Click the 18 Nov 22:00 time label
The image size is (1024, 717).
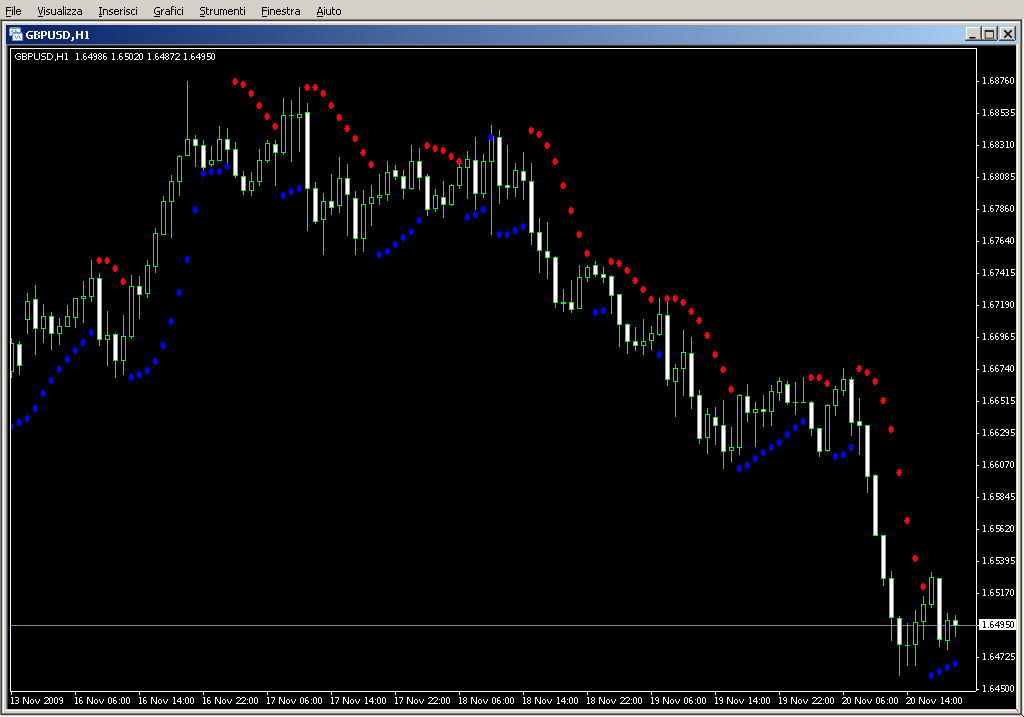(614, 701)
